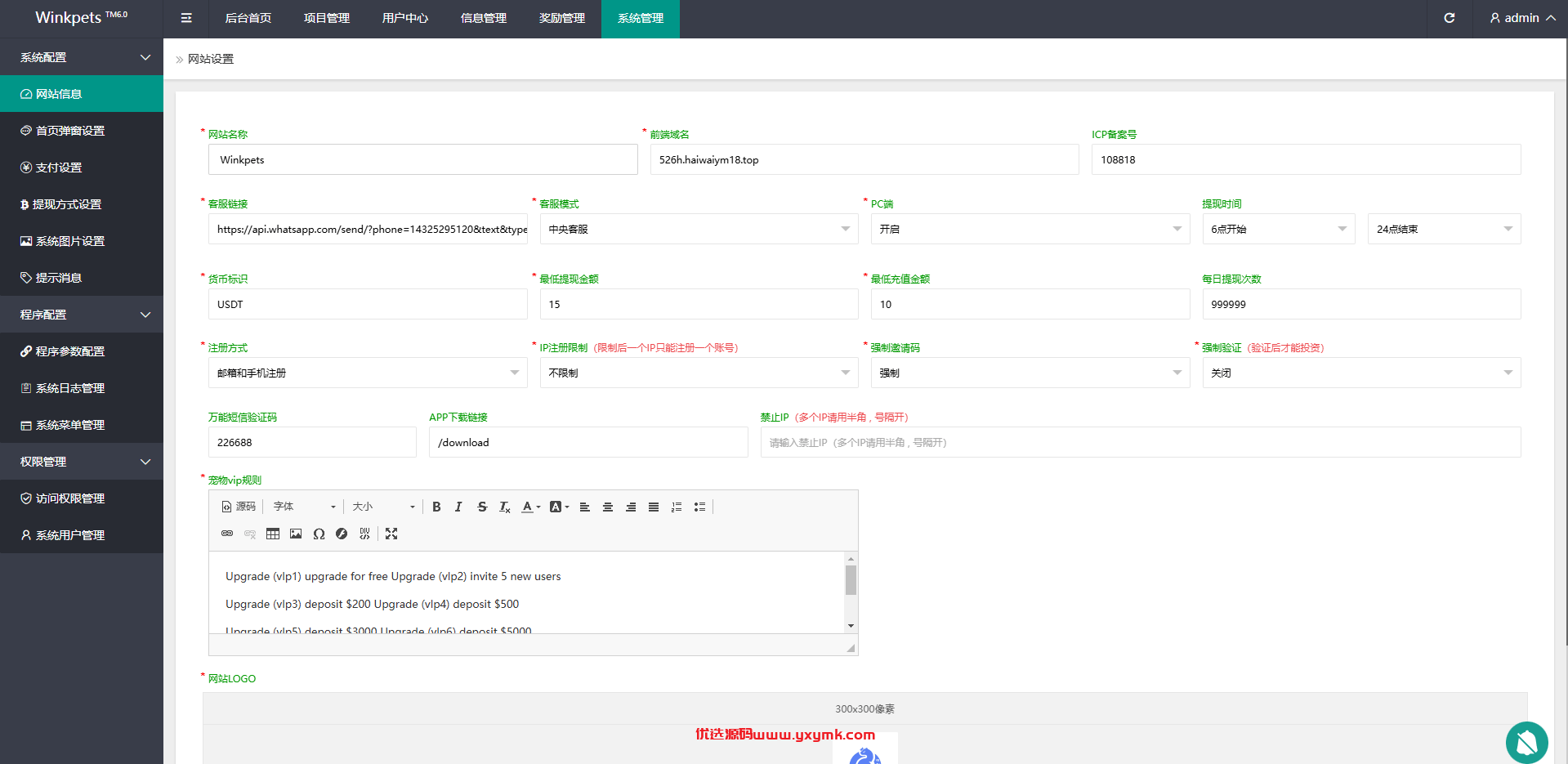Screen dimensions: 1568x764
Task: Apply strikethrough formatting in editor
Action: click(x=482, y=507)
